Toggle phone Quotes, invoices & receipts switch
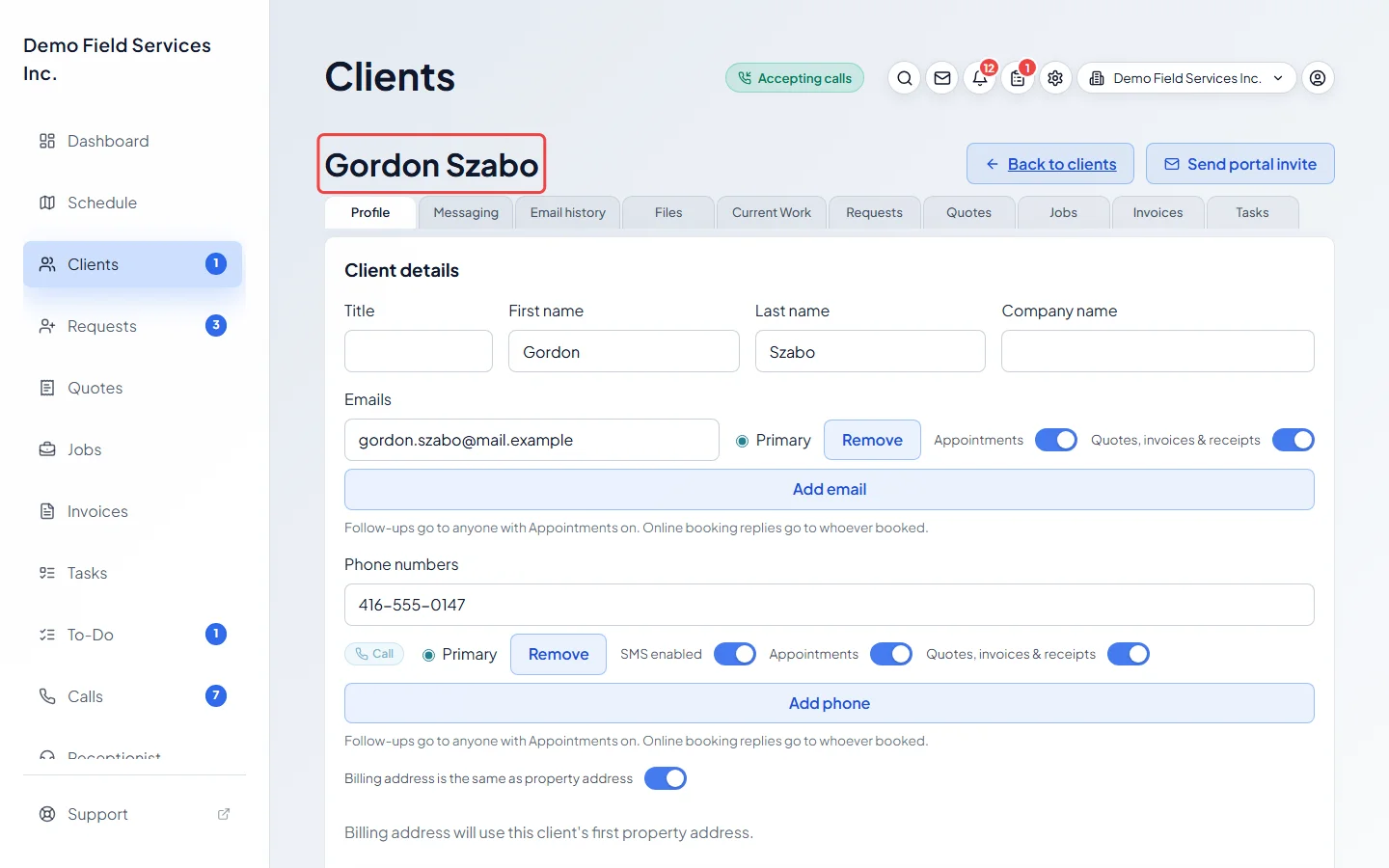 pos(1129,654)
